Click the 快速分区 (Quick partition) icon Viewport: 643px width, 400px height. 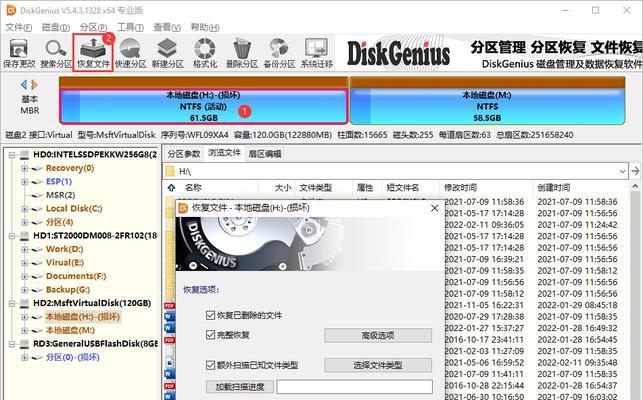coord(130,53)
